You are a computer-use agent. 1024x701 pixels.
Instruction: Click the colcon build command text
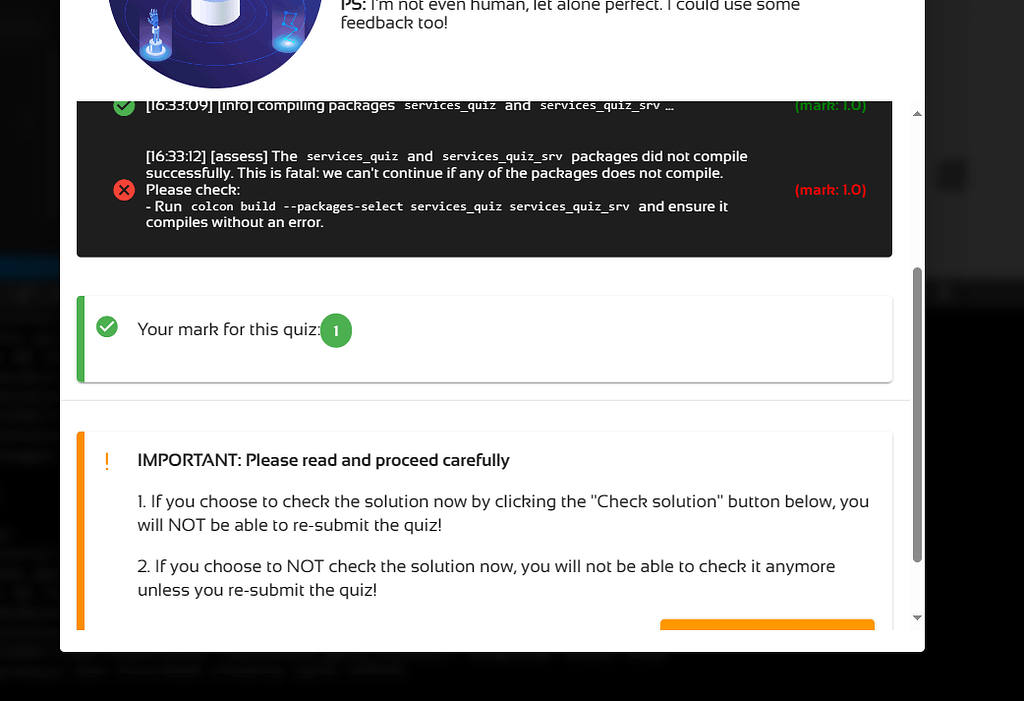(410, 206)
